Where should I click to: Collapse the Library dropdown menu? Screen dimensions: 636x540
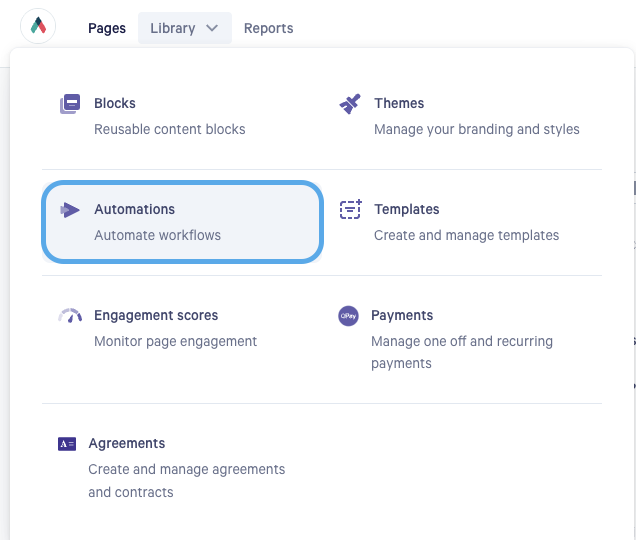click(185, 28)
